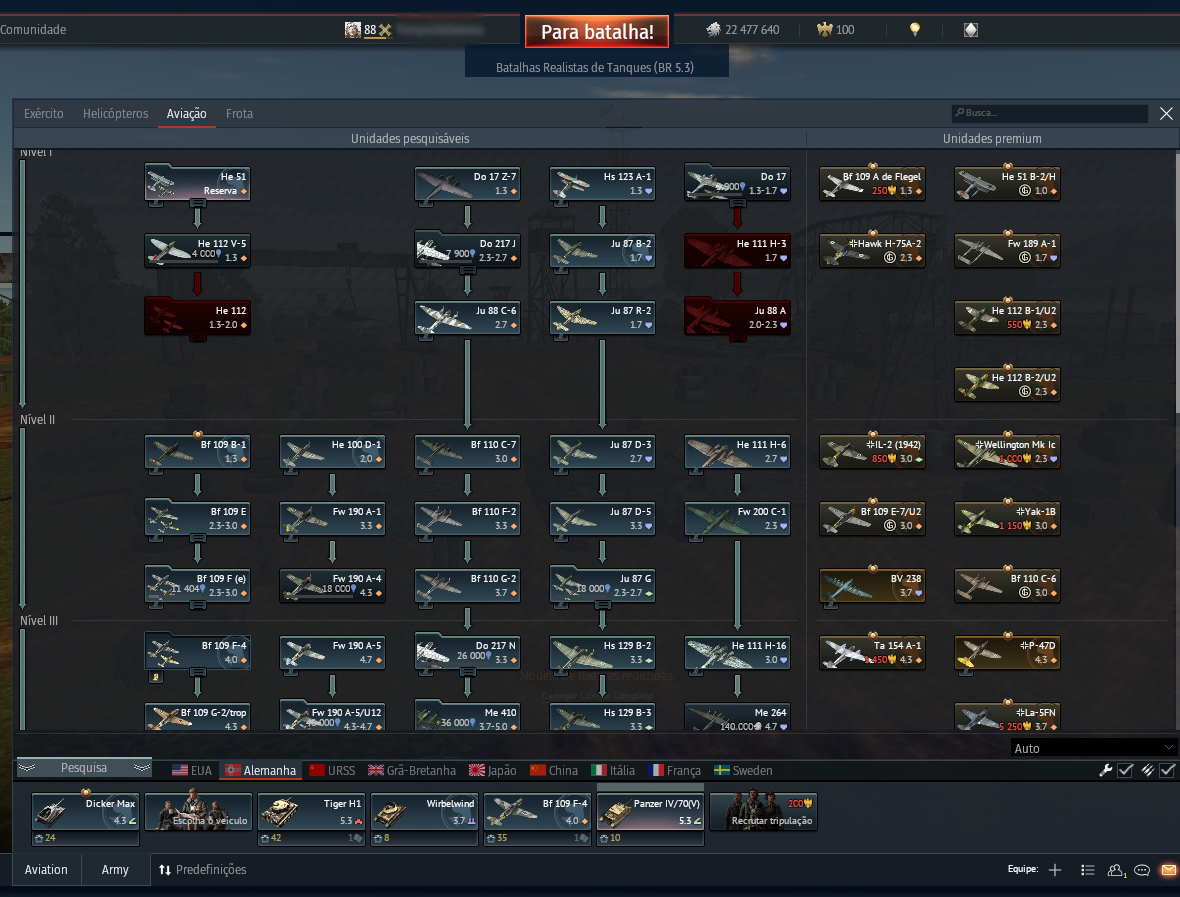1180x897 pixels.
Task: Select the Fw 200 C-1 aircraft
Action: [x=738, y=518]
